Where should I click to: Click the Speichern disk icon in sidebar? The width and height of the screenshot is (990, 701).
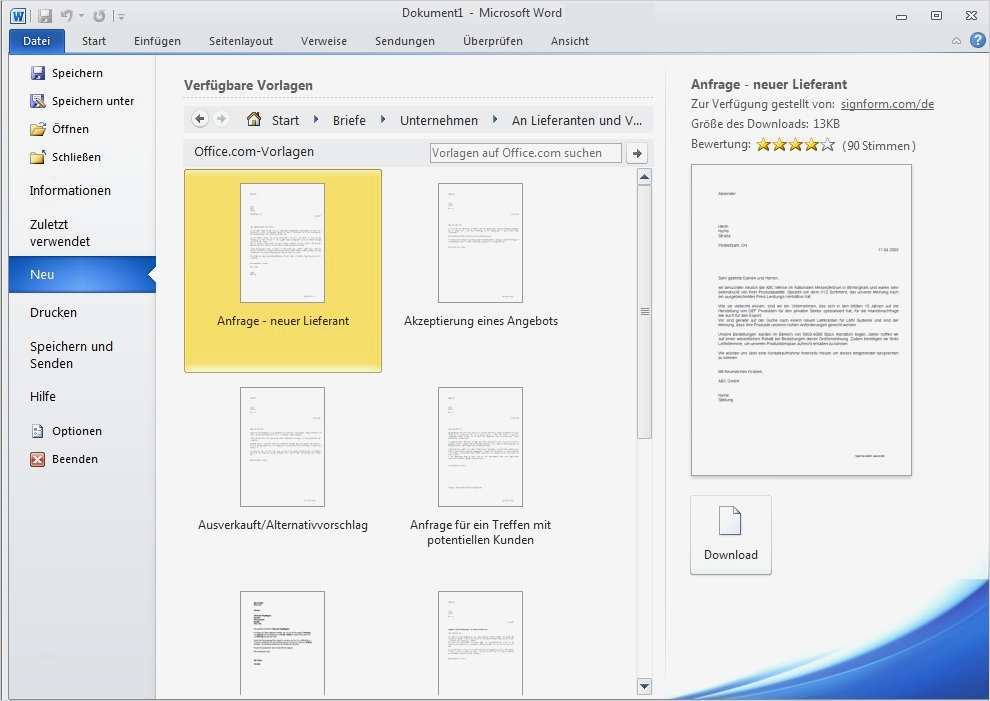coord(36,72)
